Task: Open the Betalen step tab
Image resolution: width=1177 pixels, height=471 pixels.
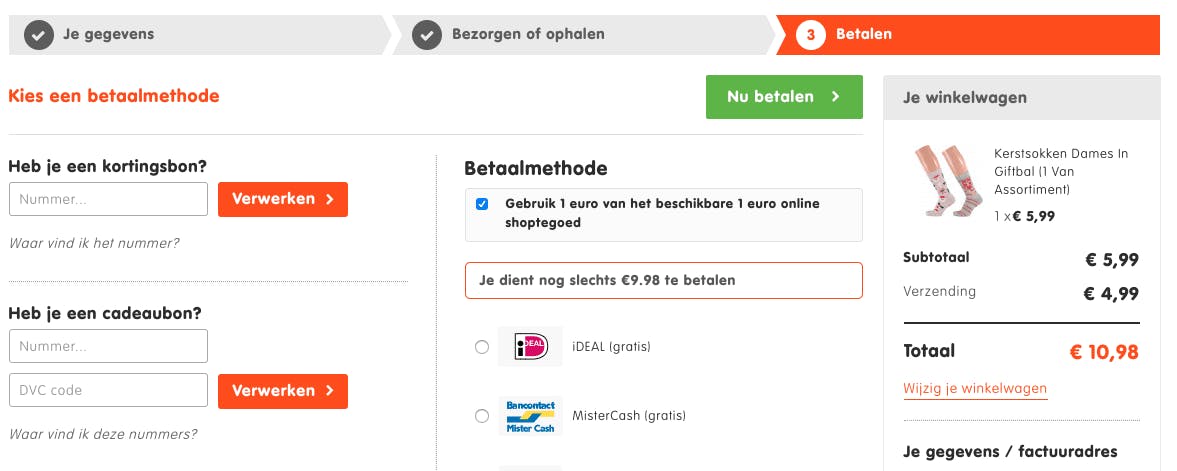Action: click(x=864, y=35)
